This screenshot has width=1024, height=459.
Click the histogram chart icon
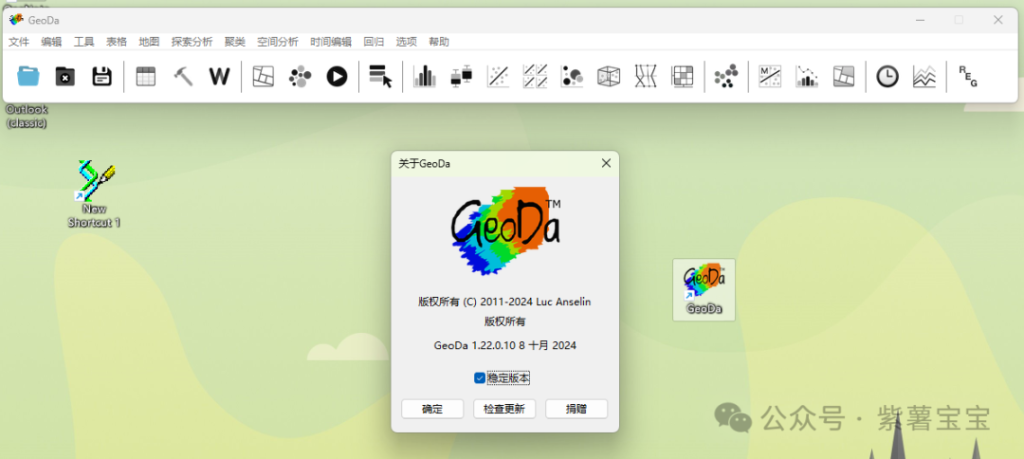pos(425,76)
